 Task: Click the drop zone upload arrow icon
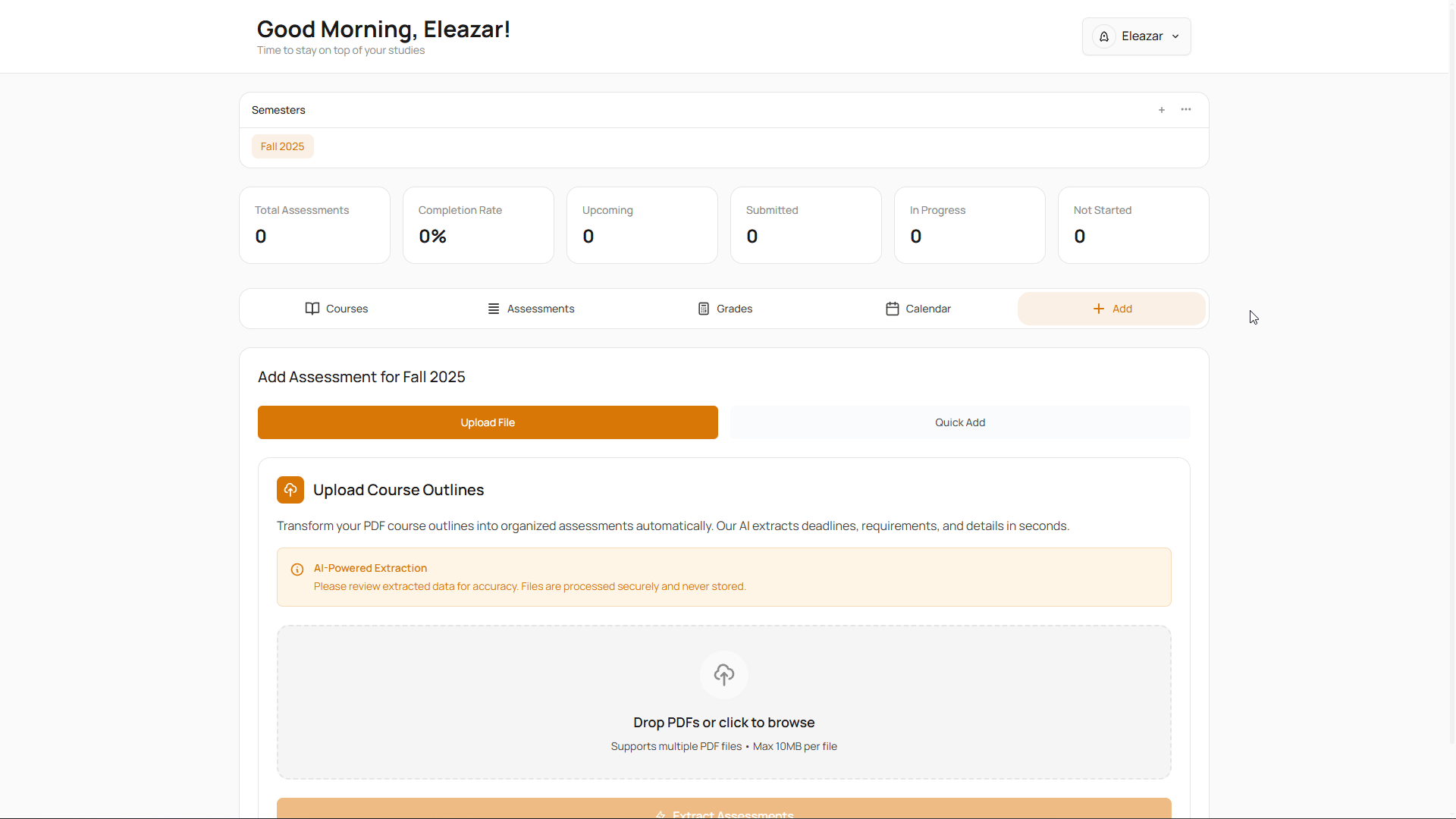pos(724,675)
